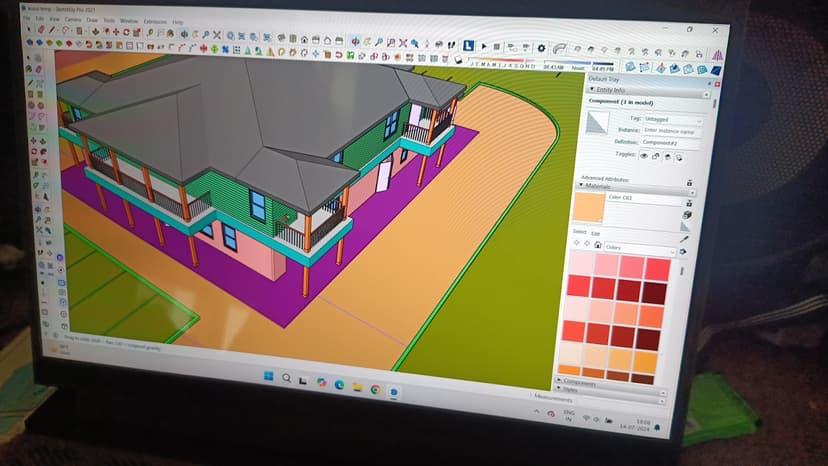
Task: Switch to Iso standard view
Action: 280,38
